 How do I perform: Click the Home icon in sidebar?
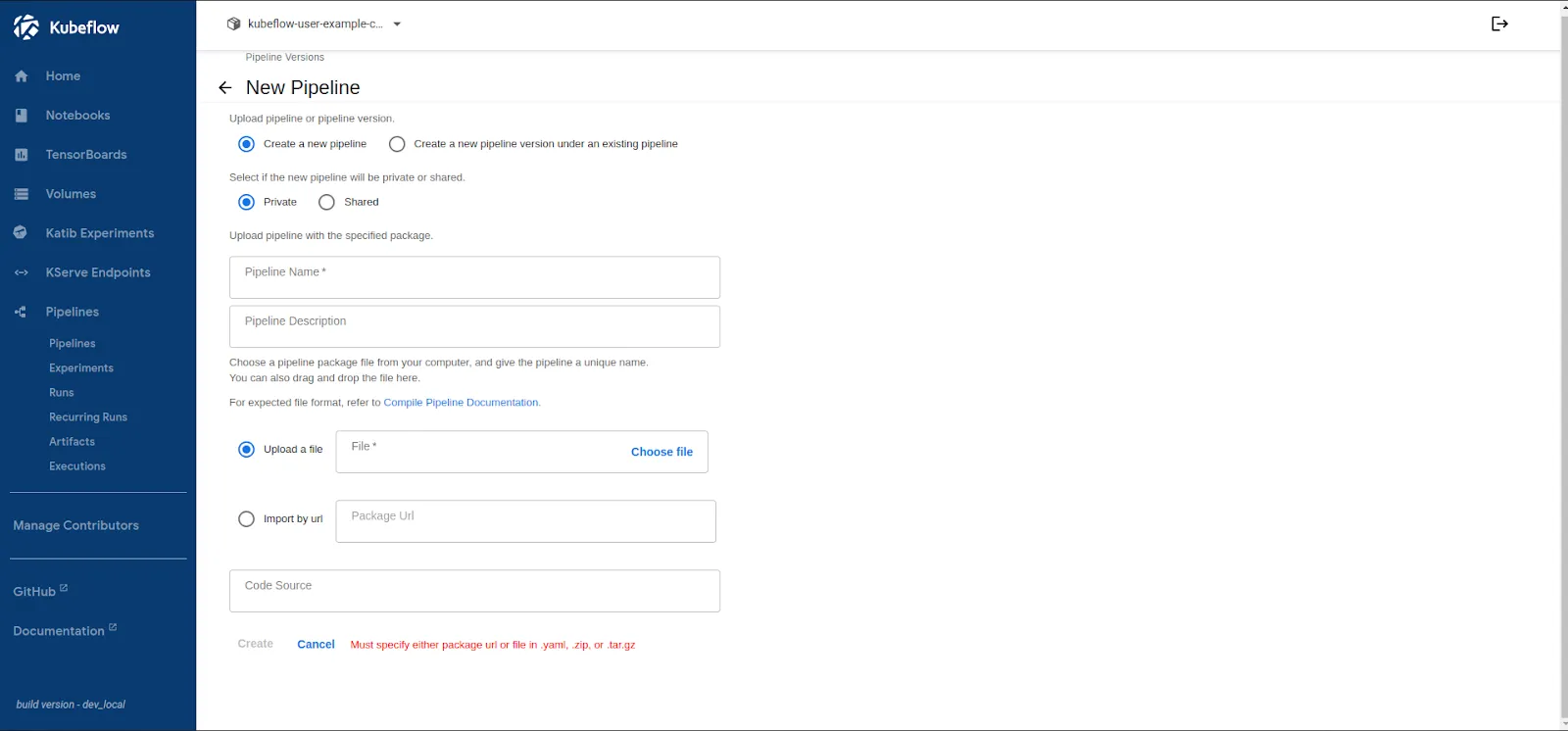[22, 76]
